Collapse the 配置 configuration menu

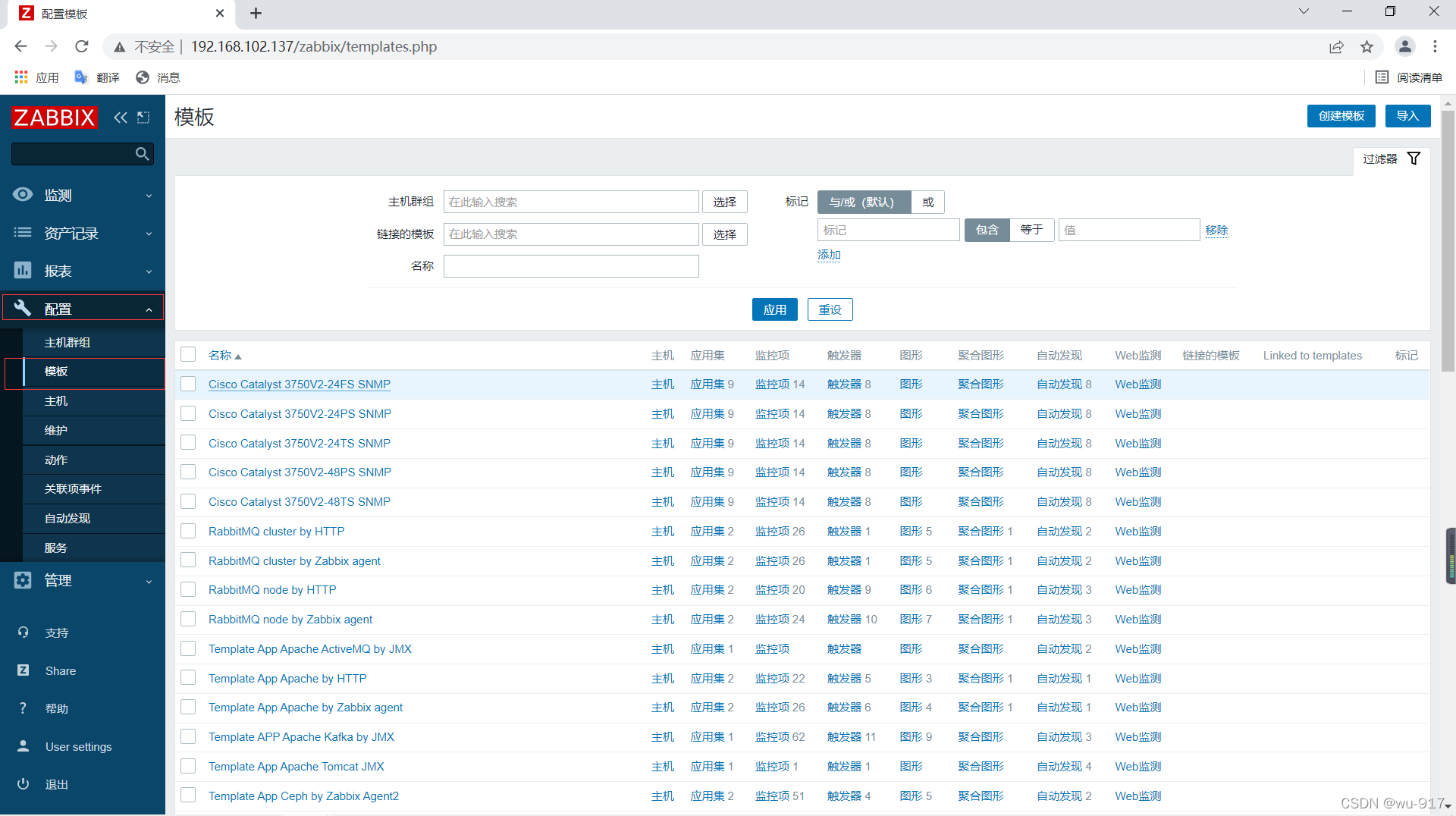click(x=83, y=309)
